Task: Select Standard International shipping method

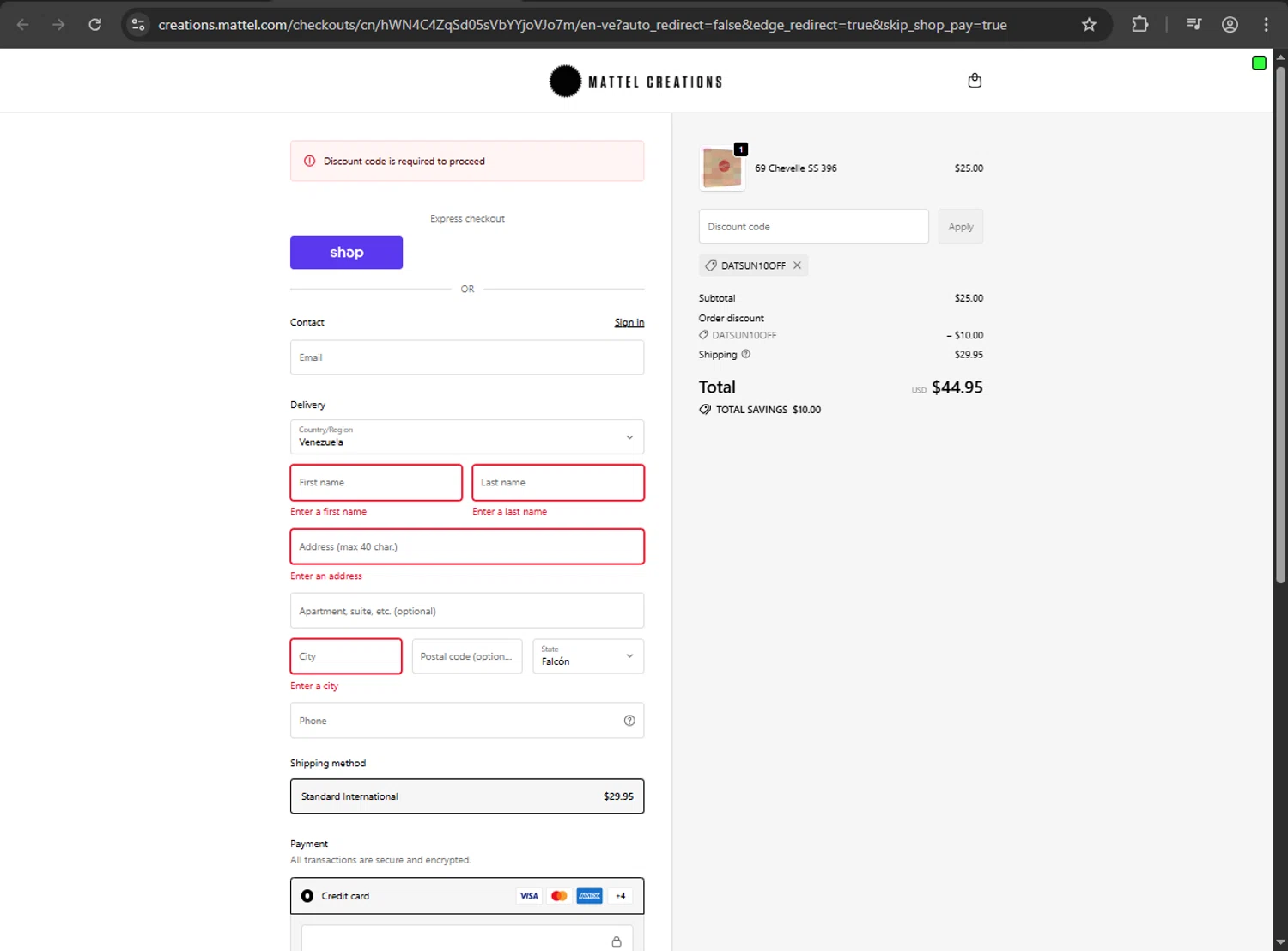Action: point(467,796)
